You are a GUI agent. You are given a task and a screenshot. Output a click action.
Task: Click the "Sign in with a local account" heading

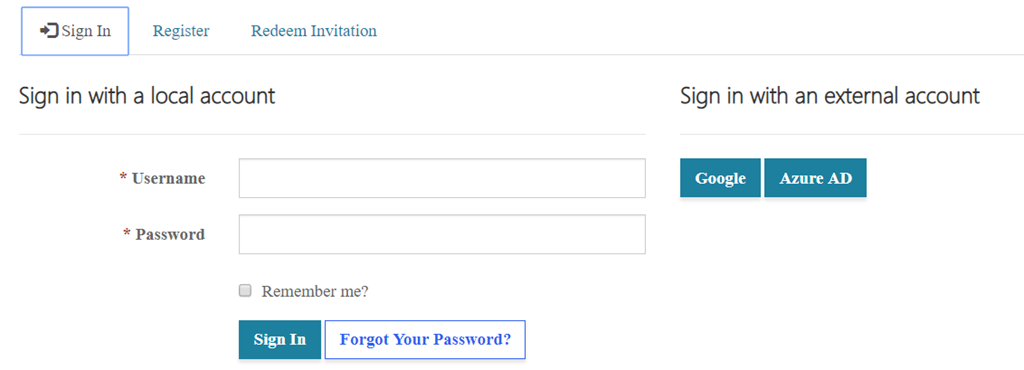pyautogui.click(x=147, y=96)
